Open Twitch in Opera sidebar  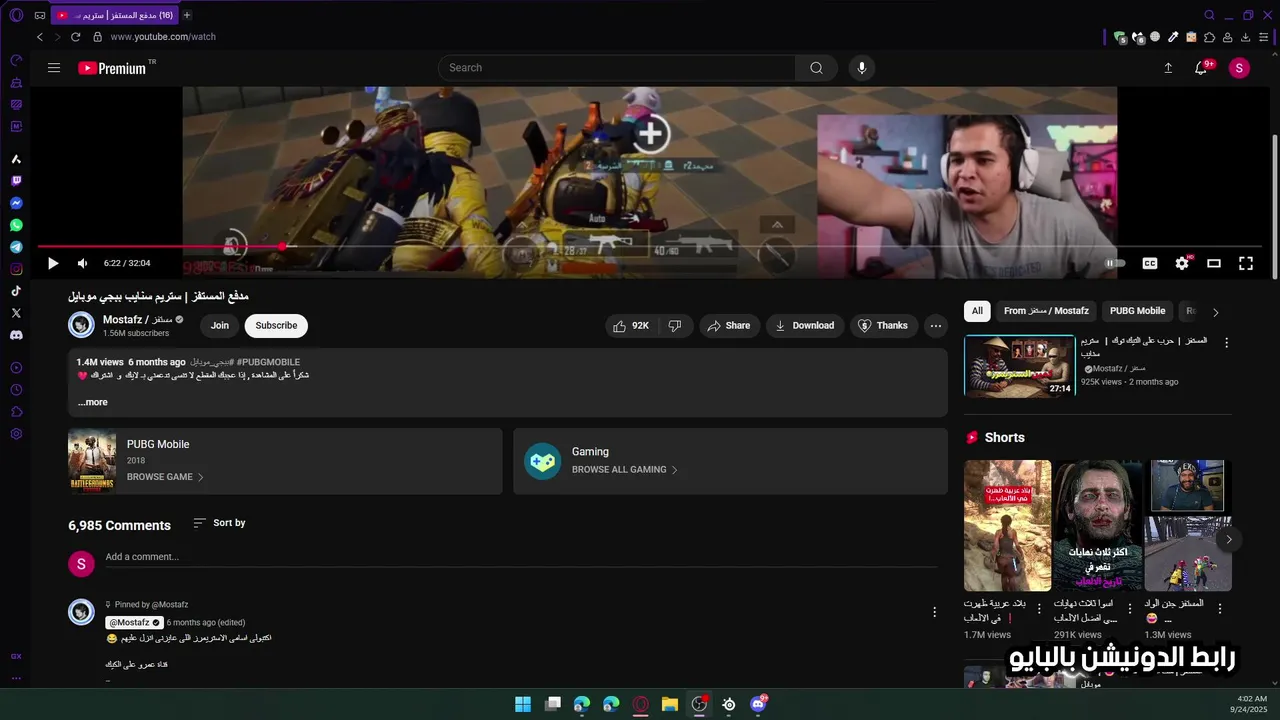[x=16, y=181]
